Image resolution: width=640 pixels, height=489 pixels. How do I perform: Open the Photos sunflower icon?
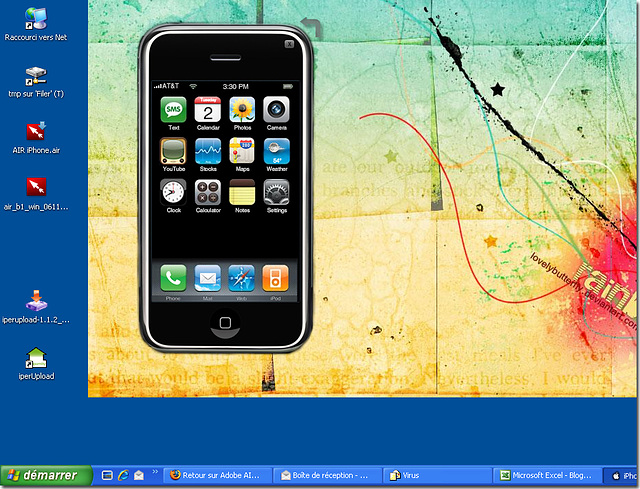242,109
